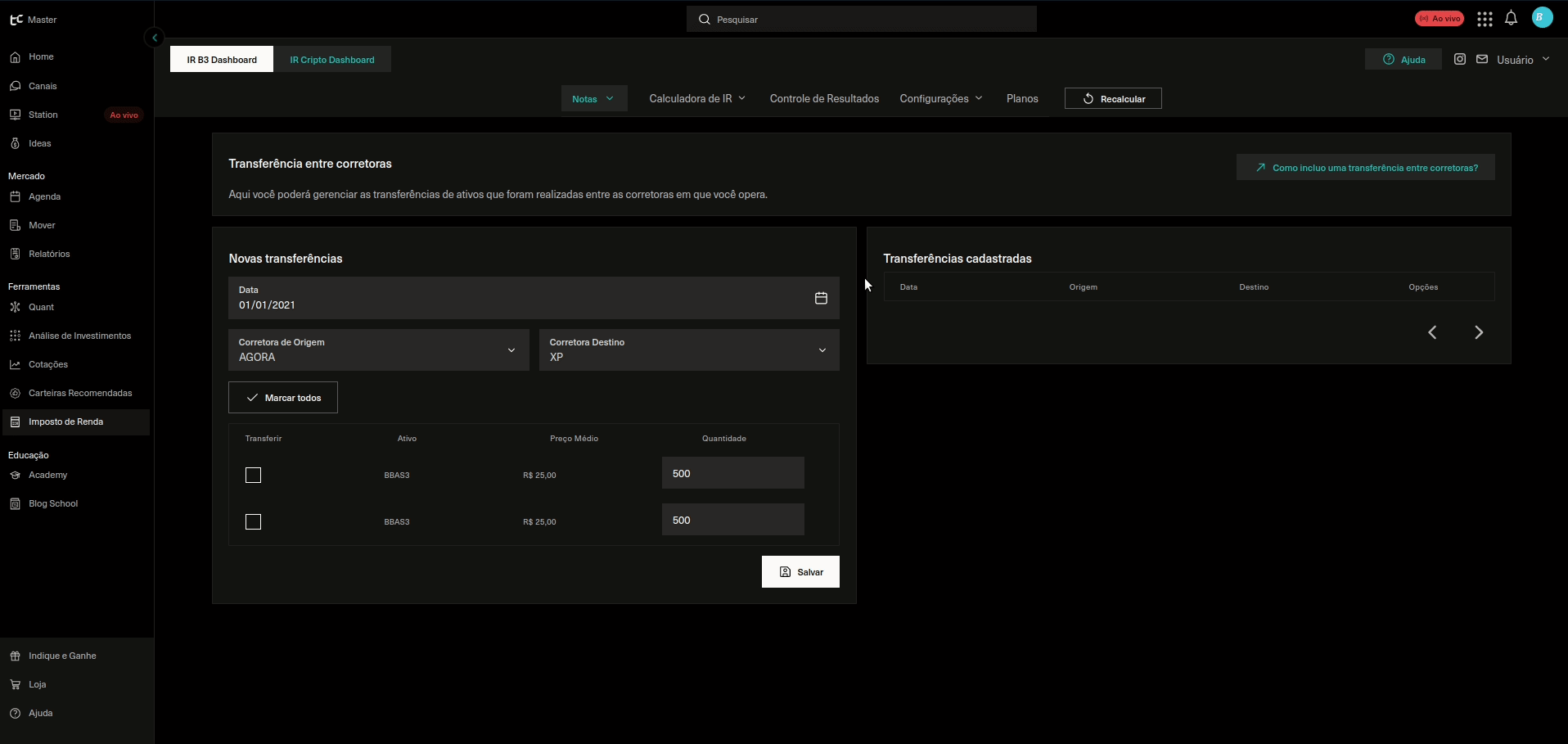Image resolution: width=1568 pixels, height=744 pixels.
Task: Open Relatórios in the sidebar
Action: coord(49,254)
